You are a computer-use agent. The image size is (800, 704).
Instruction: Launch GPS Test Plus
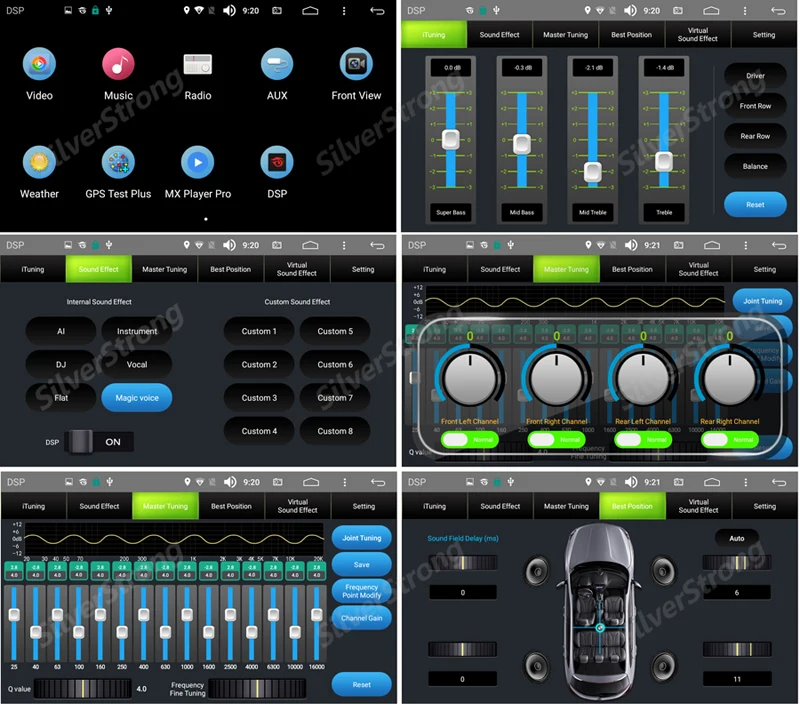coord(118,162)
